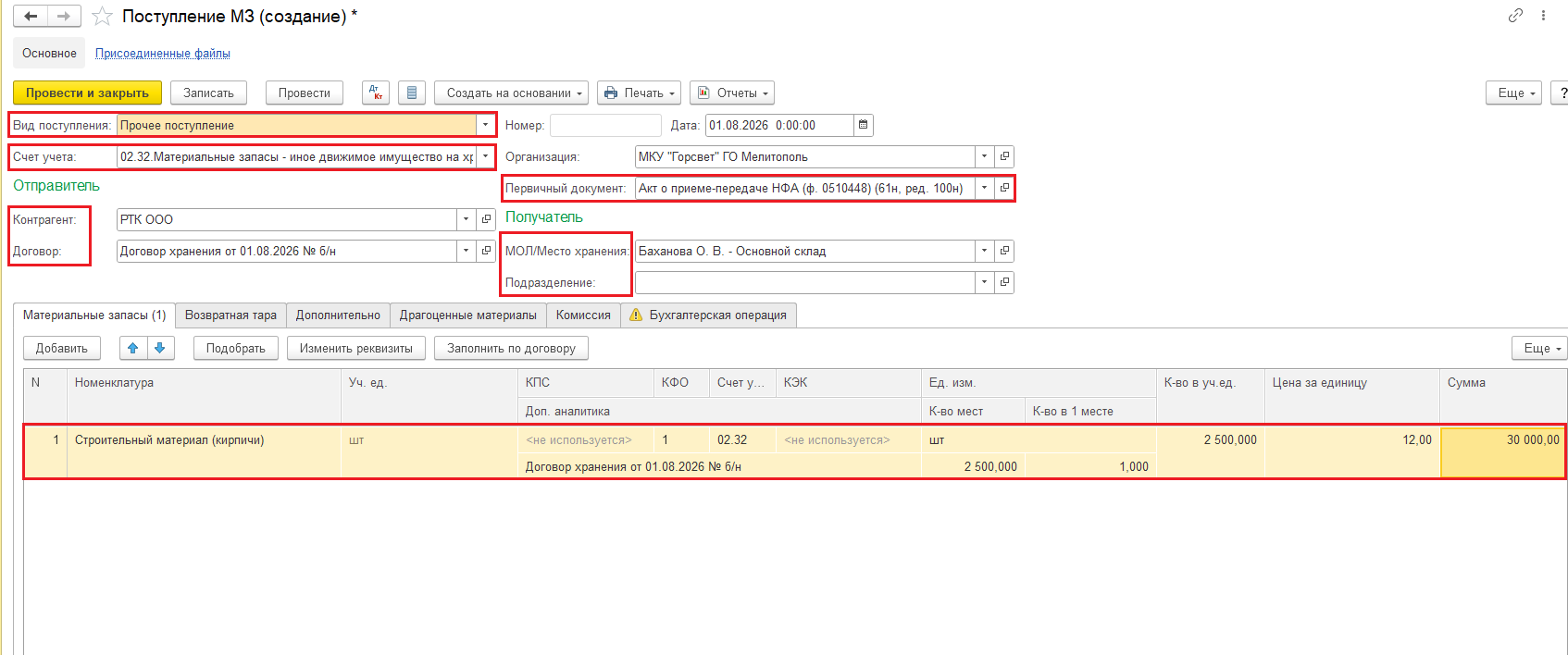Image resolution: width=1568 pixels, height=655 pixels.
Task: Open the Бухгалтерская операция tab
Action: click(x=708, y=315)
